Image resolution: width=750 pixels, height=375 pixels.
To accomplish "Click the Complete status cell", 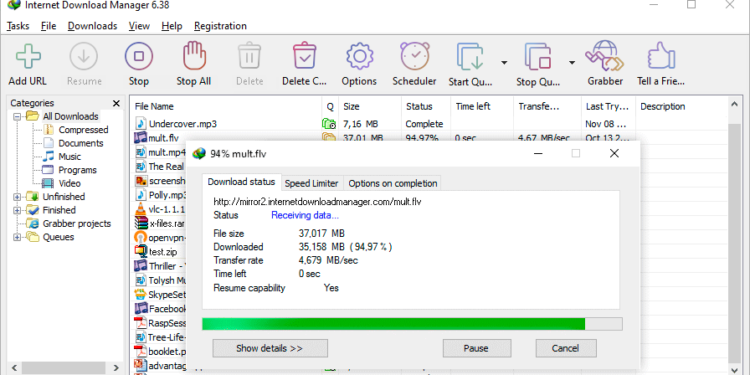I will [x=424, y=124].
